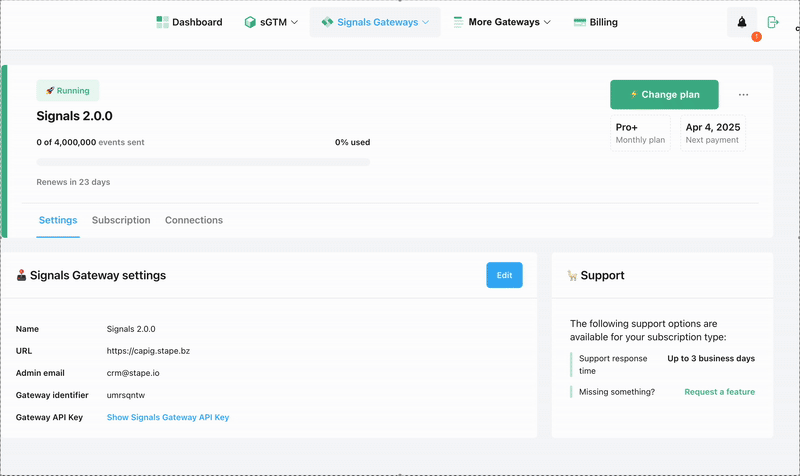Click the admin email crm@stape.io
The height and width of the screenshot is (476, 800).
[x=133, y=373]
